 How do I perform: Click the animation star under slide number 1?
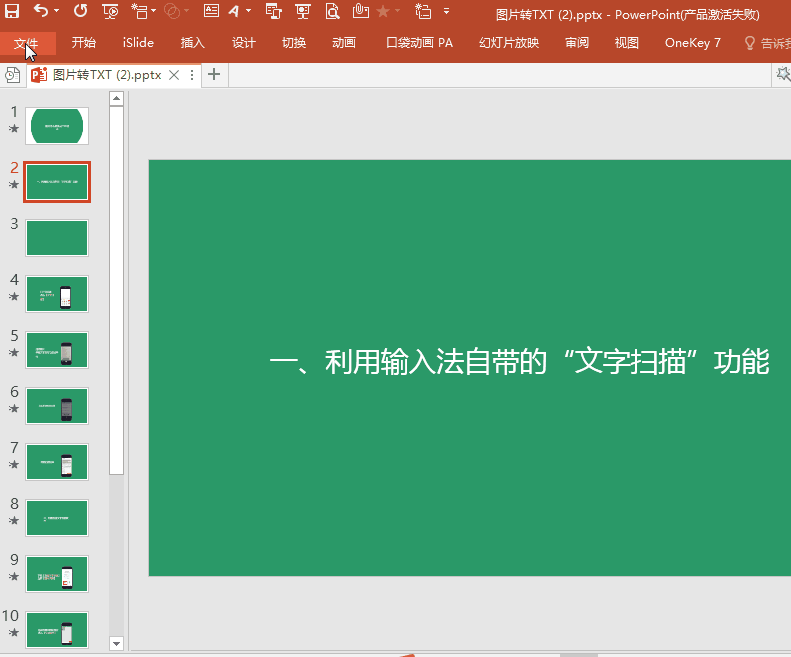point(14,128)
